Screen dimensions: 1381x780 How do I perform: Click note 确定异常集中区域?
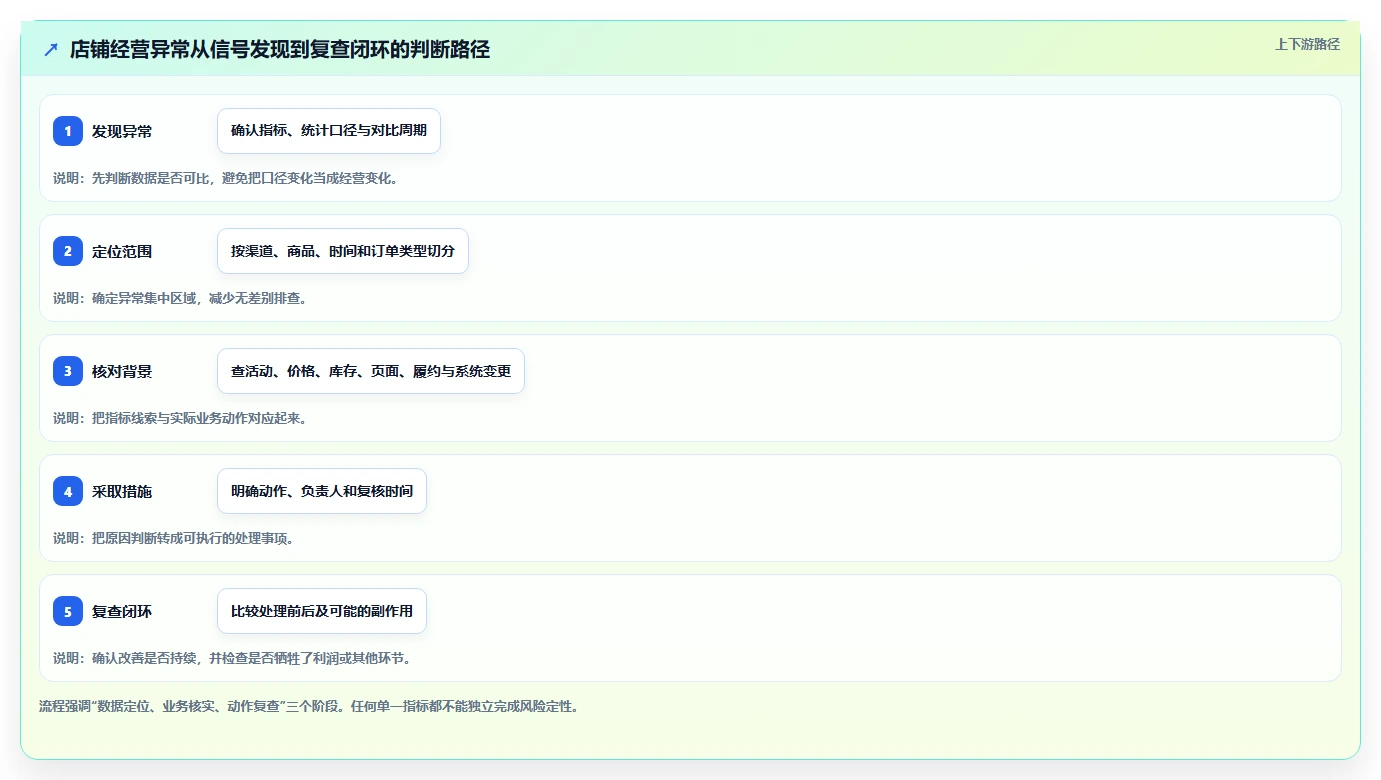click(180, 298)
